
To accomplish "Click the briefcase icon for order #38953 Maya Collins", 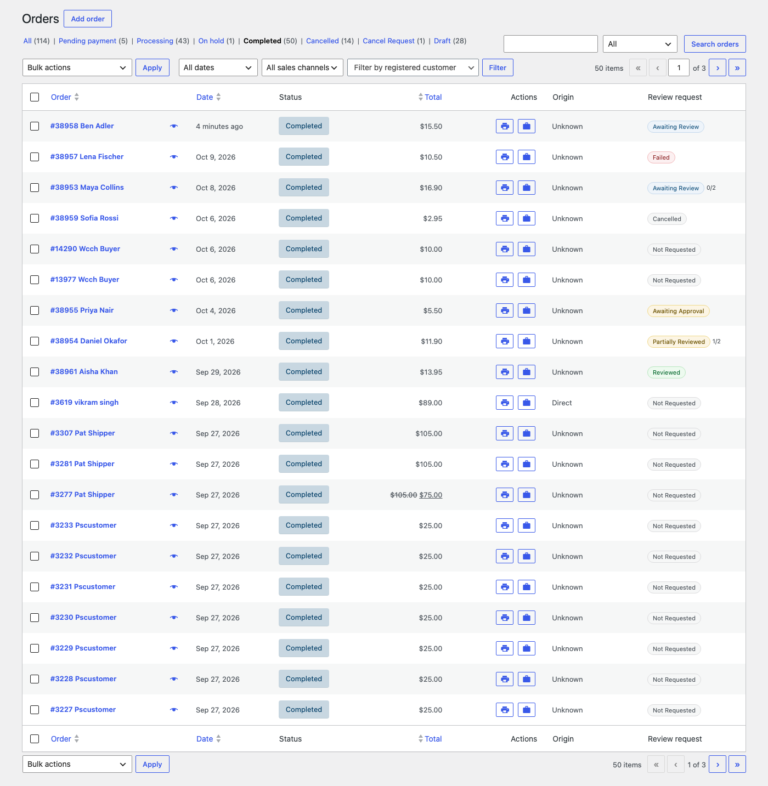I will click(526, 187).
